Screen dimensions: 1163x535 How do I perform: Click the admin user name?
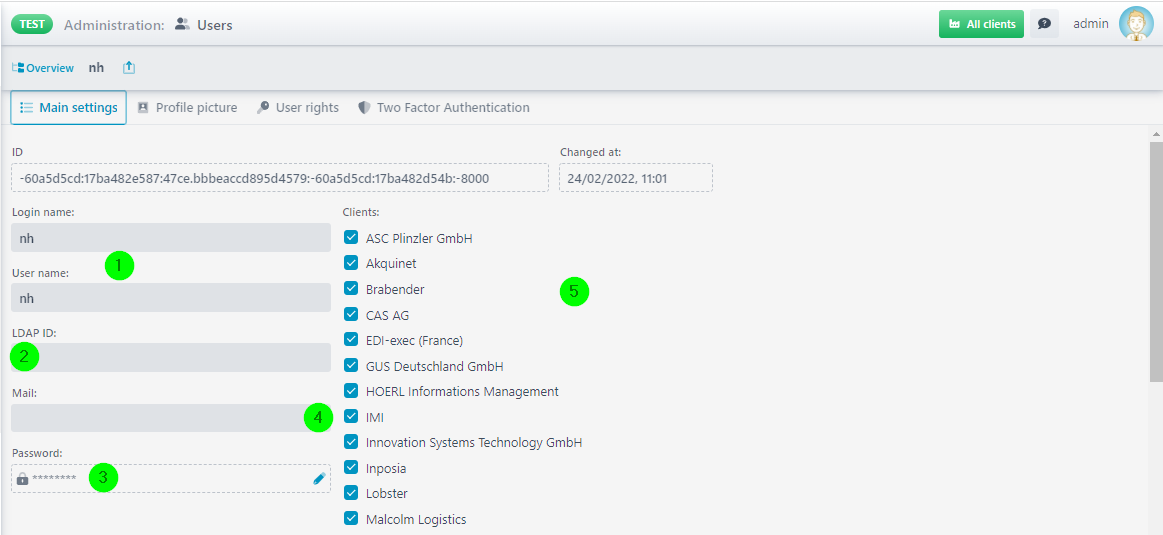(1090, 24)
